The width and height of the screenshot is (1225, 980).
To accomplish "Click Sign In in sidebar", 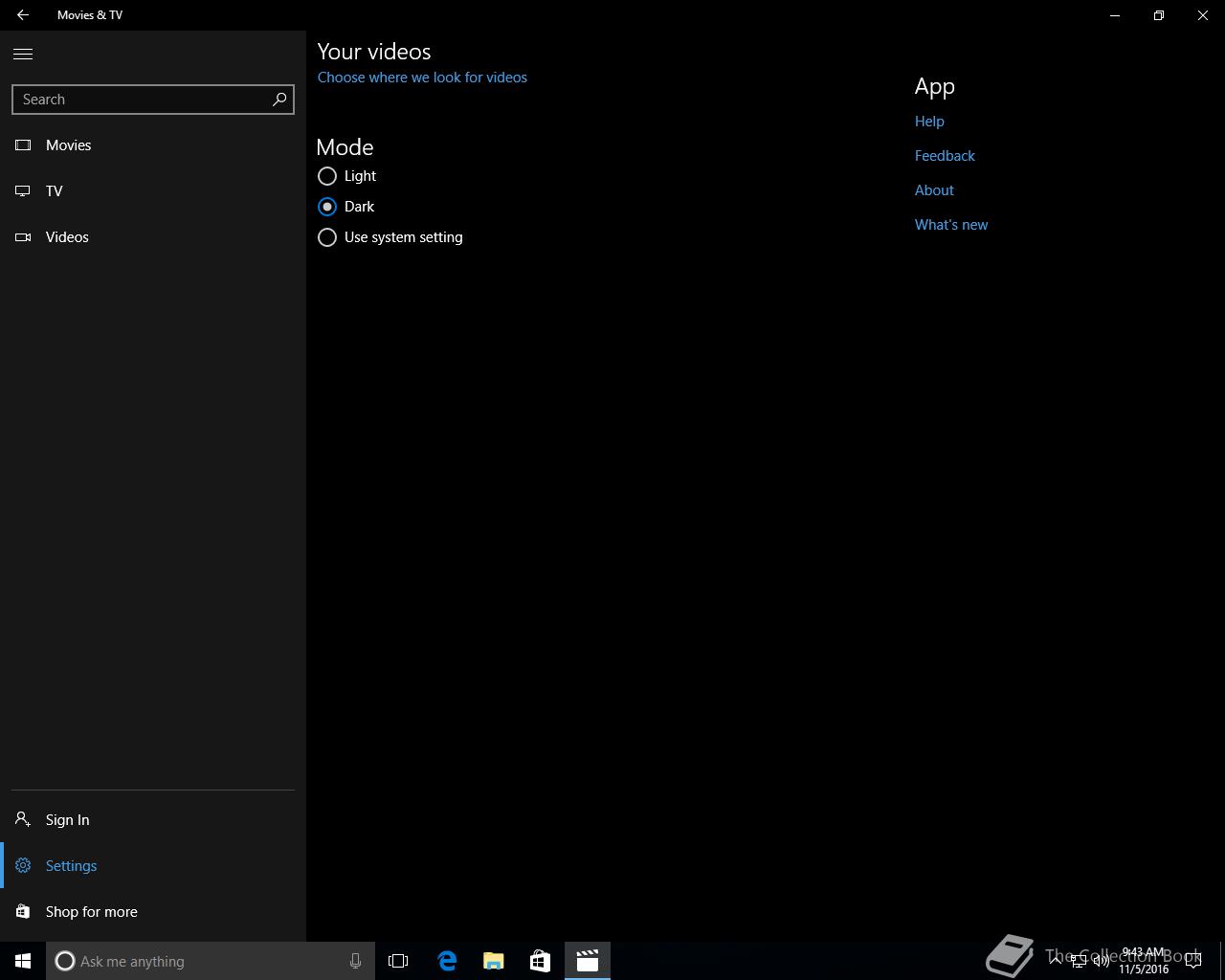I will [x=153, y=820].
